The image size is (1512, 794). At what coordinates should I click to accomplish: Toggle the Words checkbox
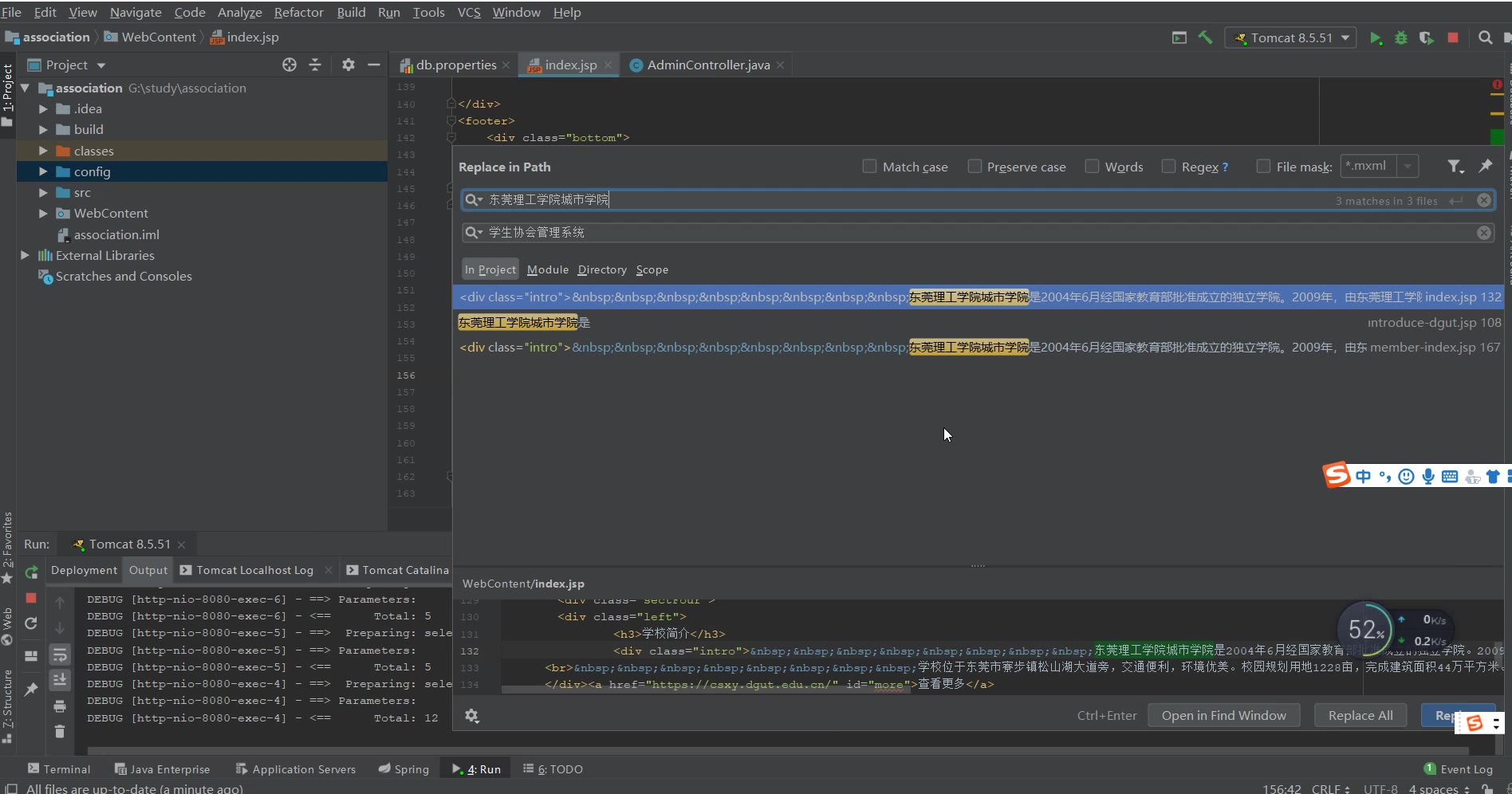(1092, 167)
